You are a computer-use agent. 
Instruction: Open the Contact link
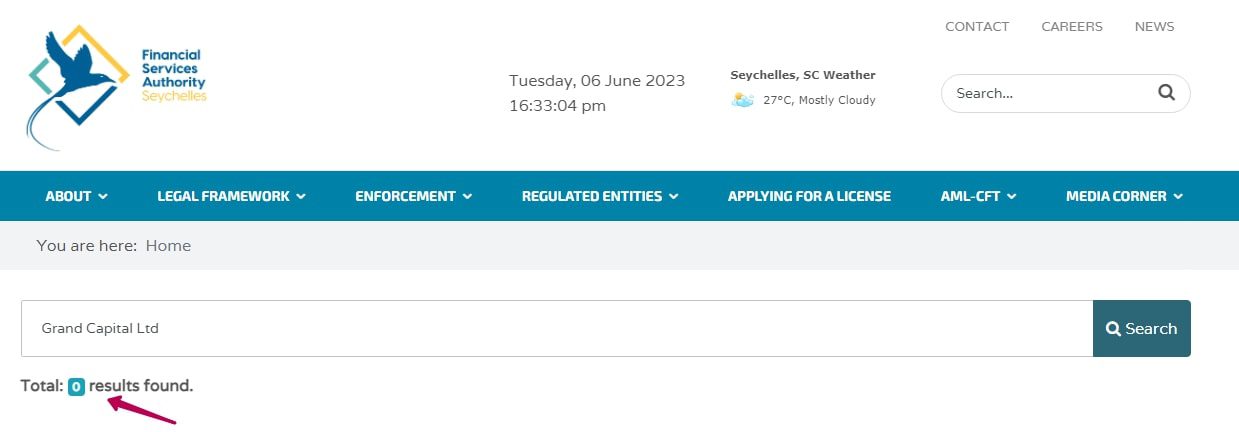click(x=977, y=27)
